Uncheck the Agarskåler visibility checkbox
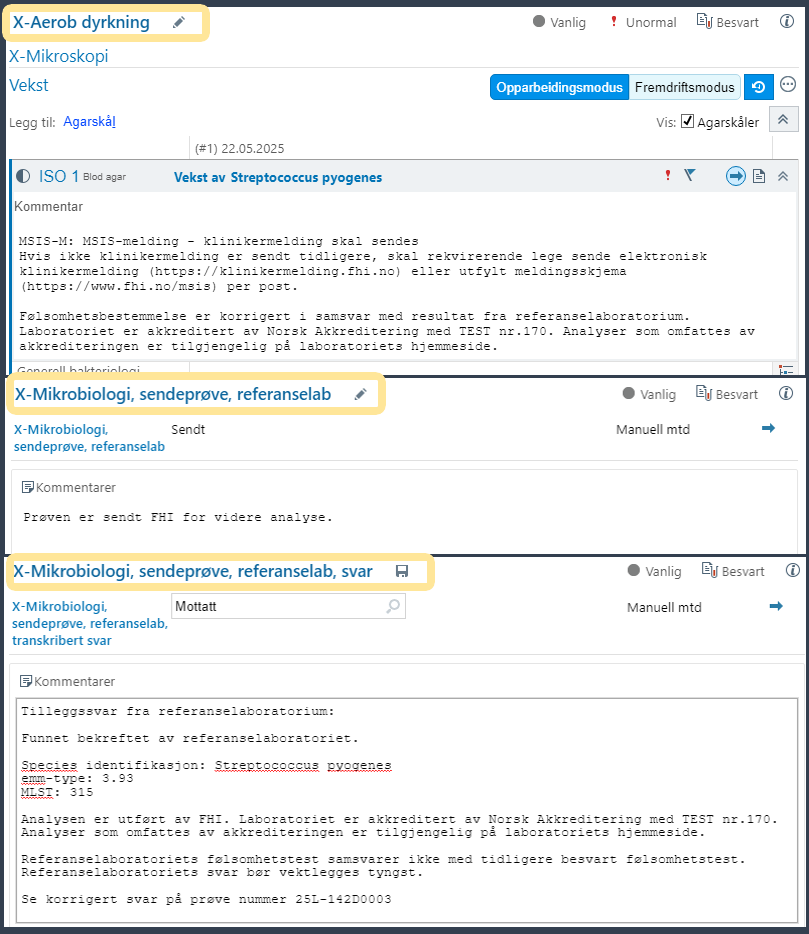The height and width of the screenshot is (934, 809). (x=687, y=121)
